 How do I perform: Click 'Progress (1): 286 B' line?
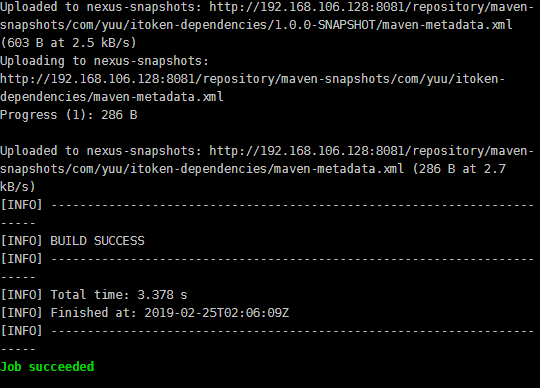pos(69,115)
